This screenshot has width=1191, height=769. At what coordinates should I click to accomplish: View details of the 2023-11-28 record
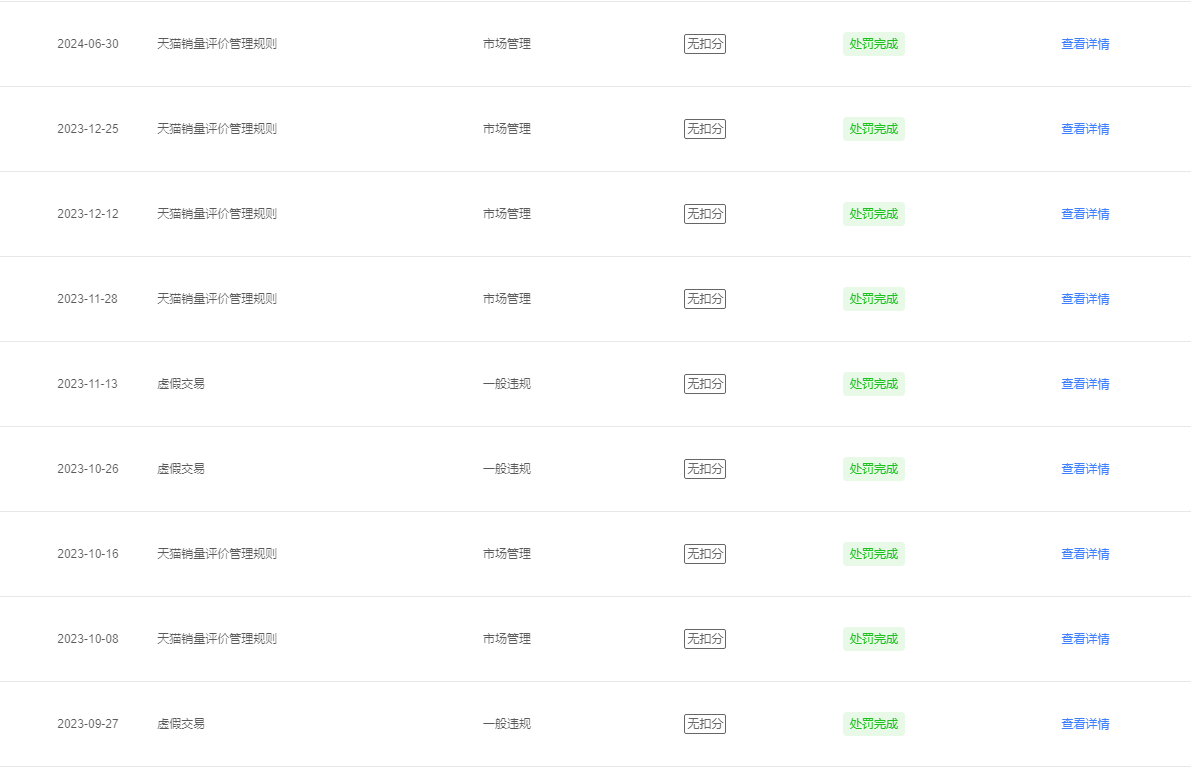click(1085, 299)
